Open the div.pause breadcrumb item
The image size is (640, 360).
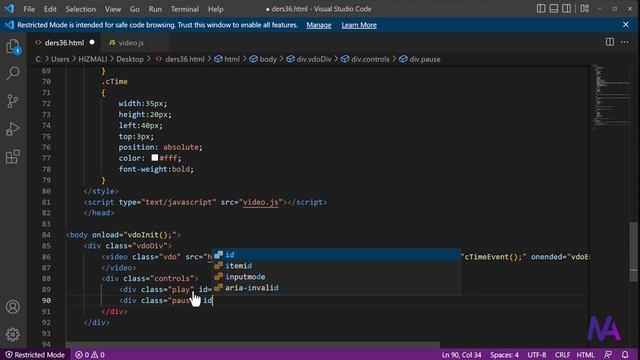420,59
